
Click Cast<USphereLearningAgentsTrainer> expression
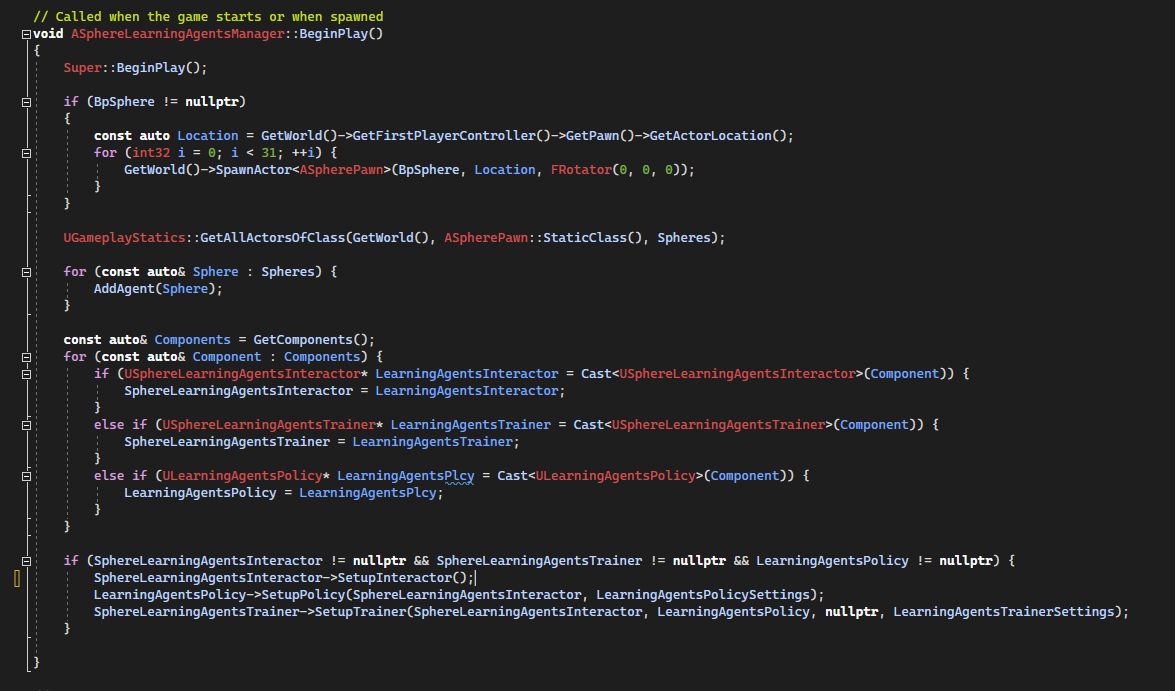click(x=745, y=424)
